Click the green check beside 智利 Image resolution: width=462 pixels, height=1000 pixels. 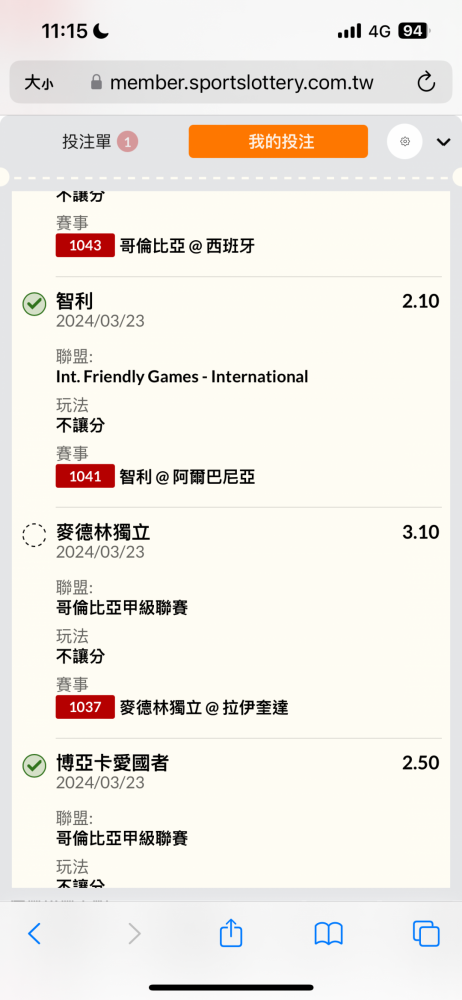pos(34,304)
